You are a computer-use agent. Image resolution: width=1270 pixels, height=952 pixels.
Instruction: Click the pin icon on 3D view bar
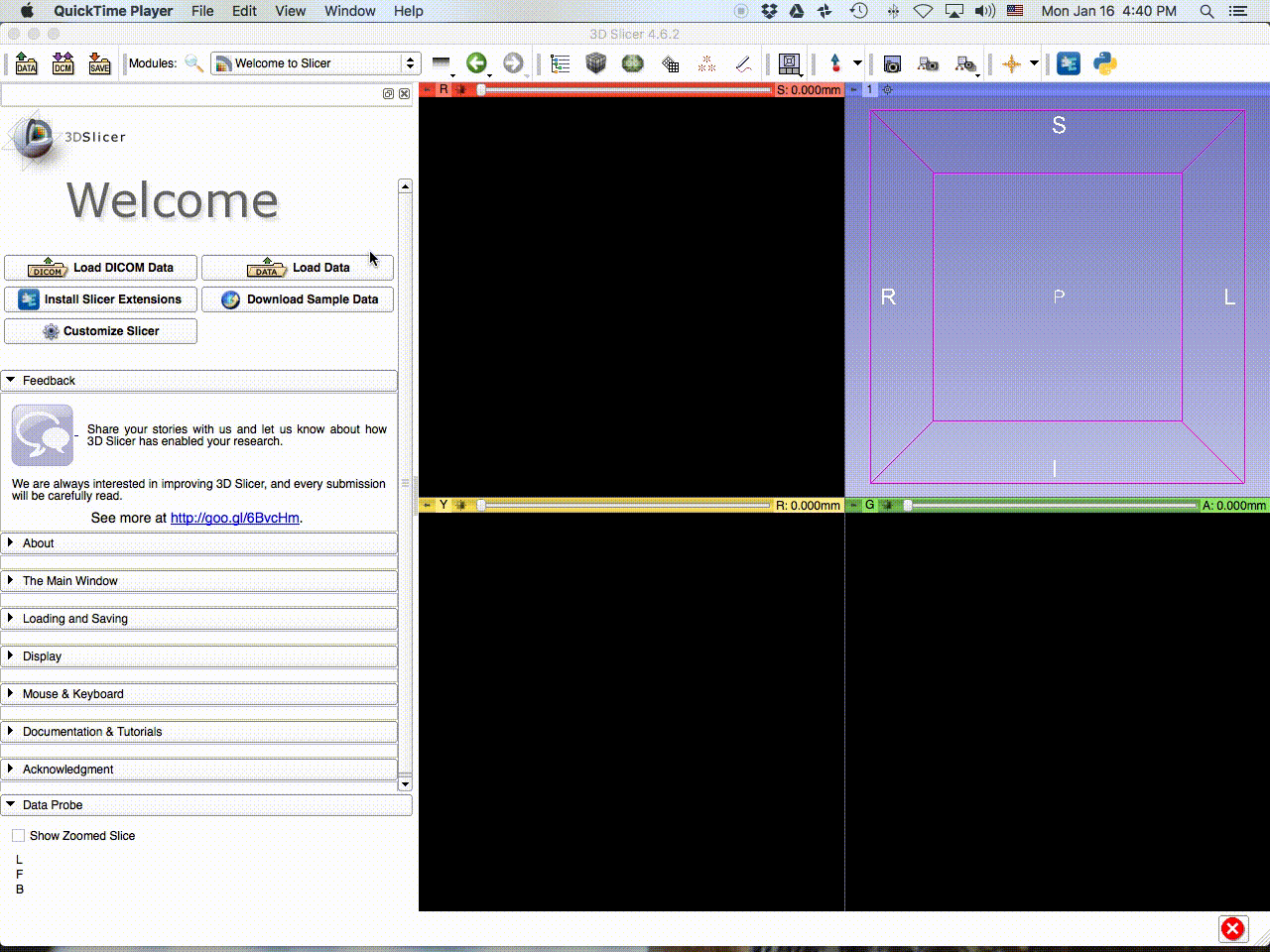click(x=853, y=89)
